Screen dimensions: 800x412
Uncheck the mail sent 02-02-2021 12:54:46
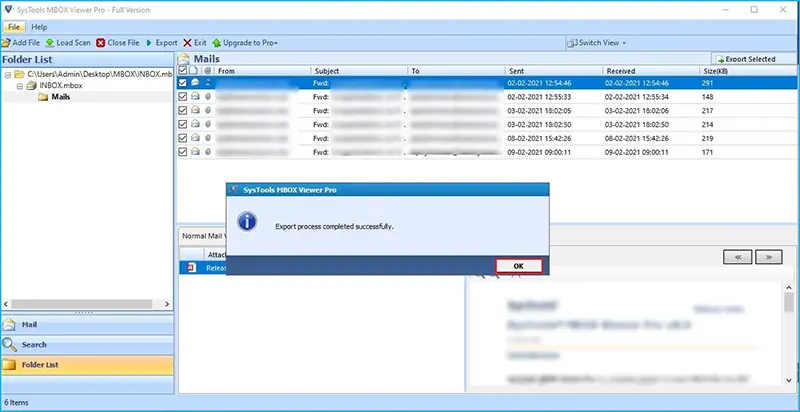pyautogui.click(x=183, y=83)
